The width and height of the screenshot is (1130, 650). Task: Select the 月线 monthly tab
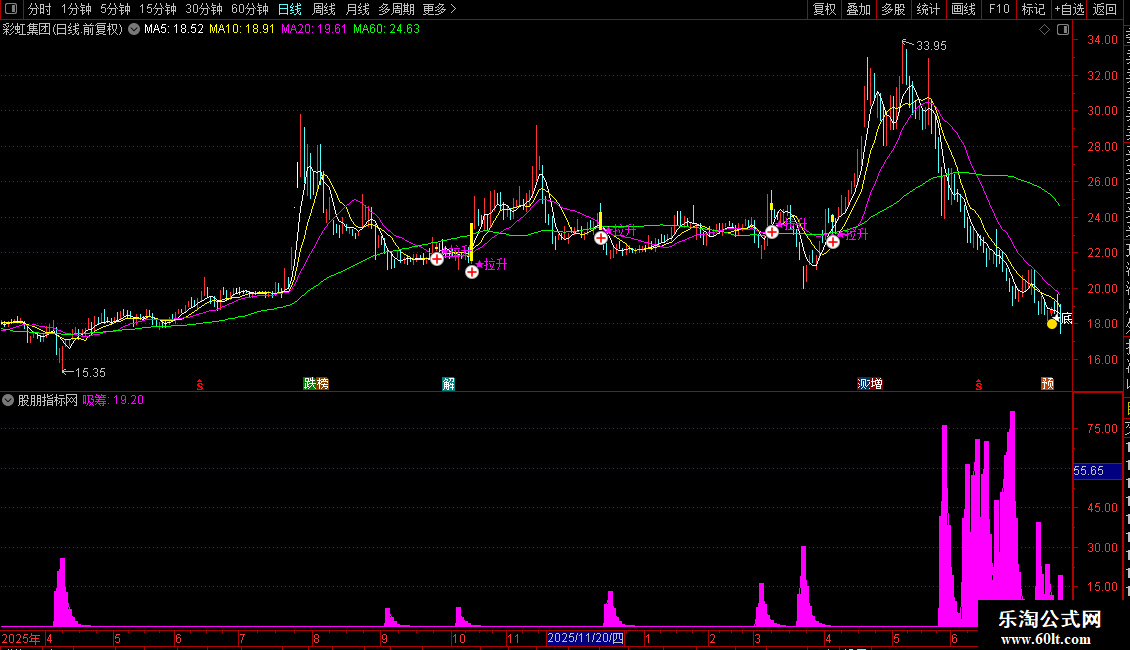coord(357,9)
